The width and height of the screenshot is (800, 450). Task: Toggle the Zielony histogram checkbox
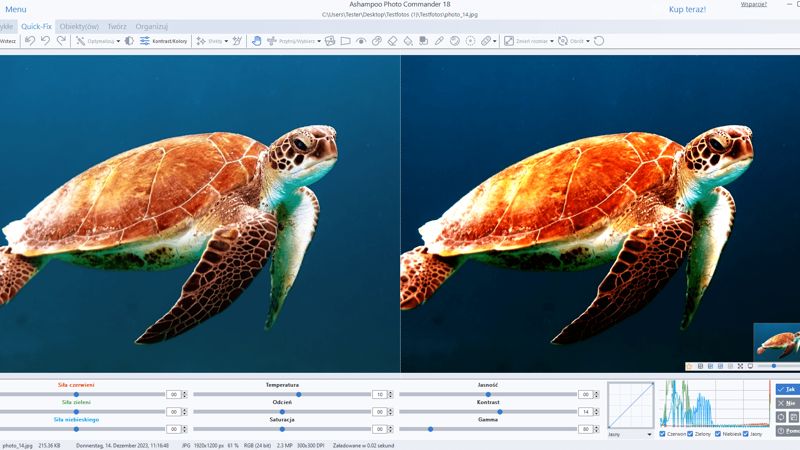pyautogui.click(x=690, y=434)
